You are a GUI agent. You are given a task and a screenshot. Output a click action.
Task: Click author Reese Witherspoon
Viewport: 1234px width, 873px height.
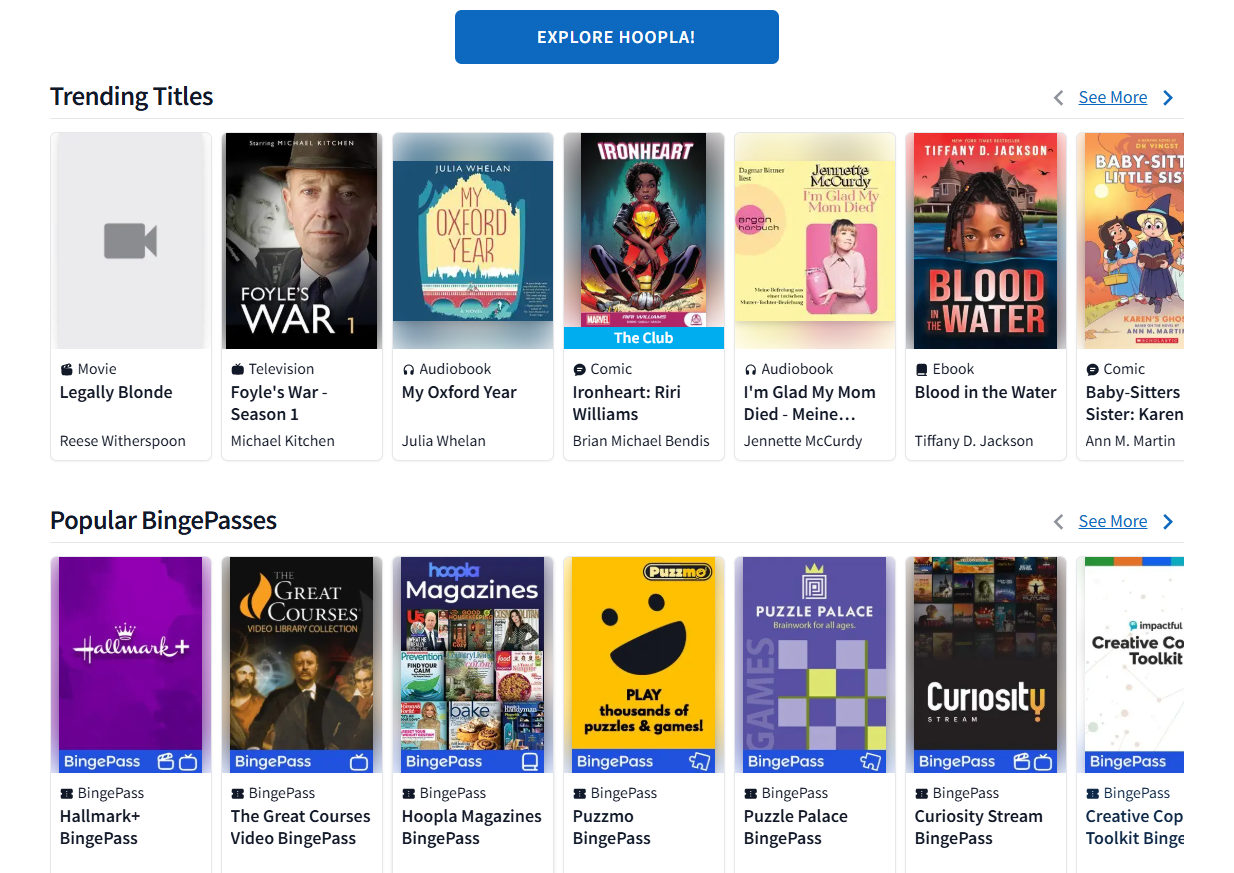123,441
